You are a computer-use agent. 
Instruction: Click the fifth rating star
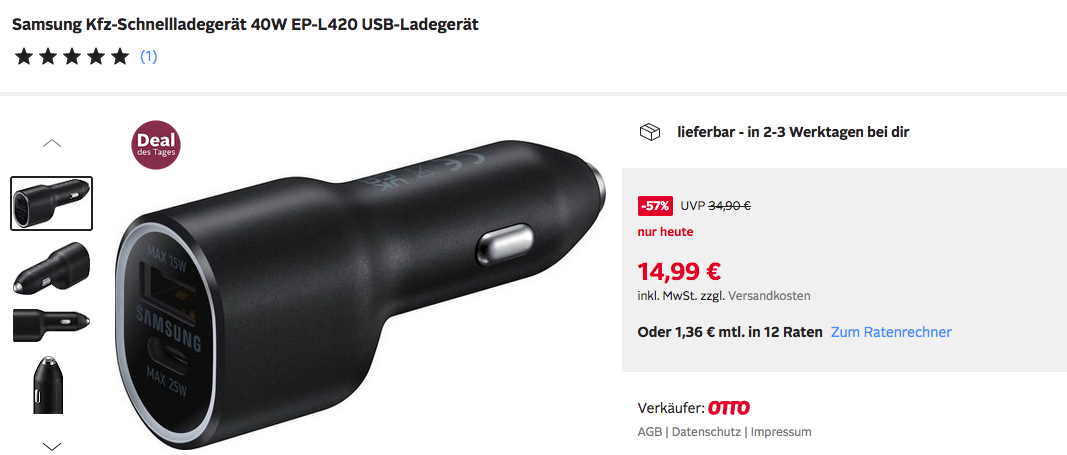120,56
